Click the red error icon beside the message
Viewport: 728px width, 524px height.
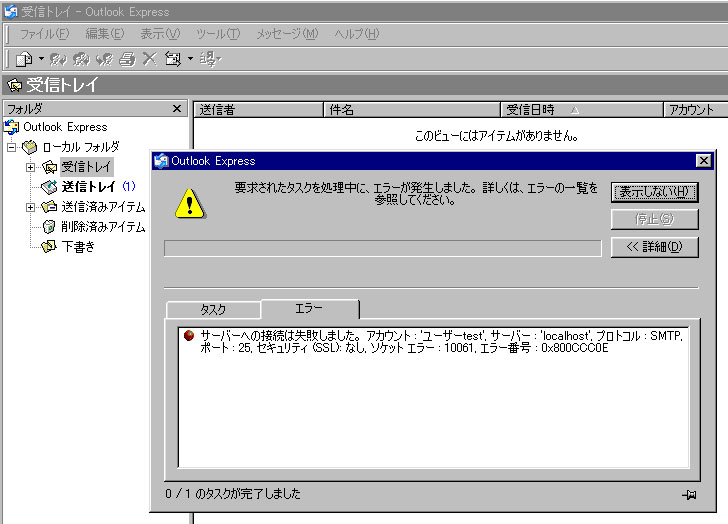click(189, 335)
